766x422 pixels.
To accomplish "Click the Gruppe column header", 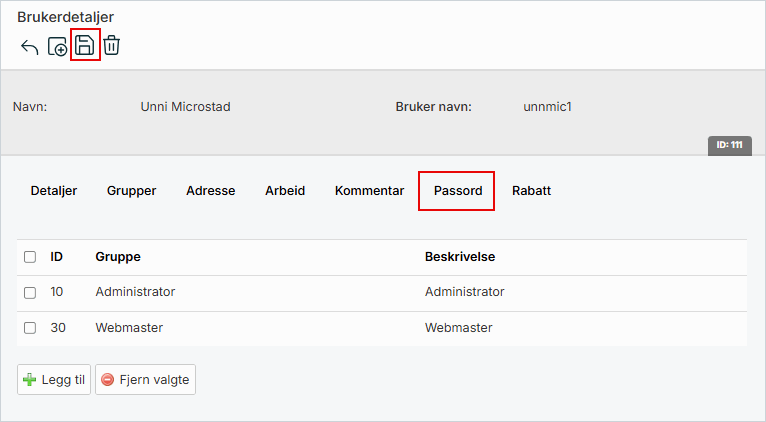I will 117,257.
